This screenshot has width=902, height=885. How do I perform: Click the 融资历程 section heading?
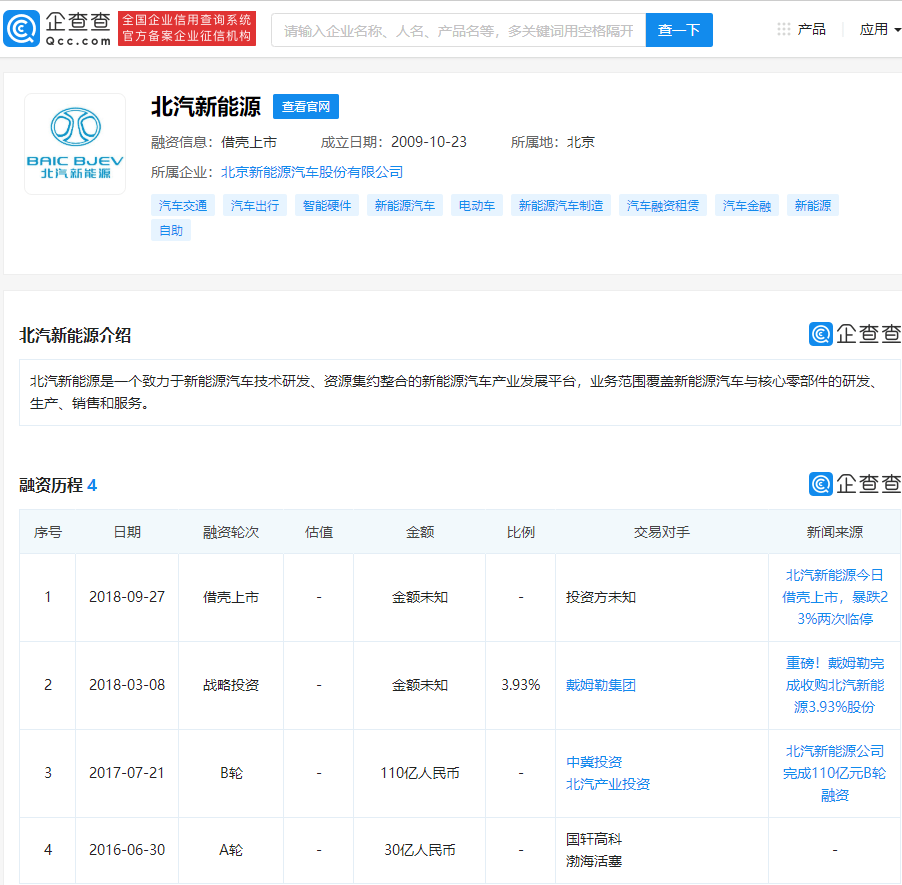pos(51,485)
